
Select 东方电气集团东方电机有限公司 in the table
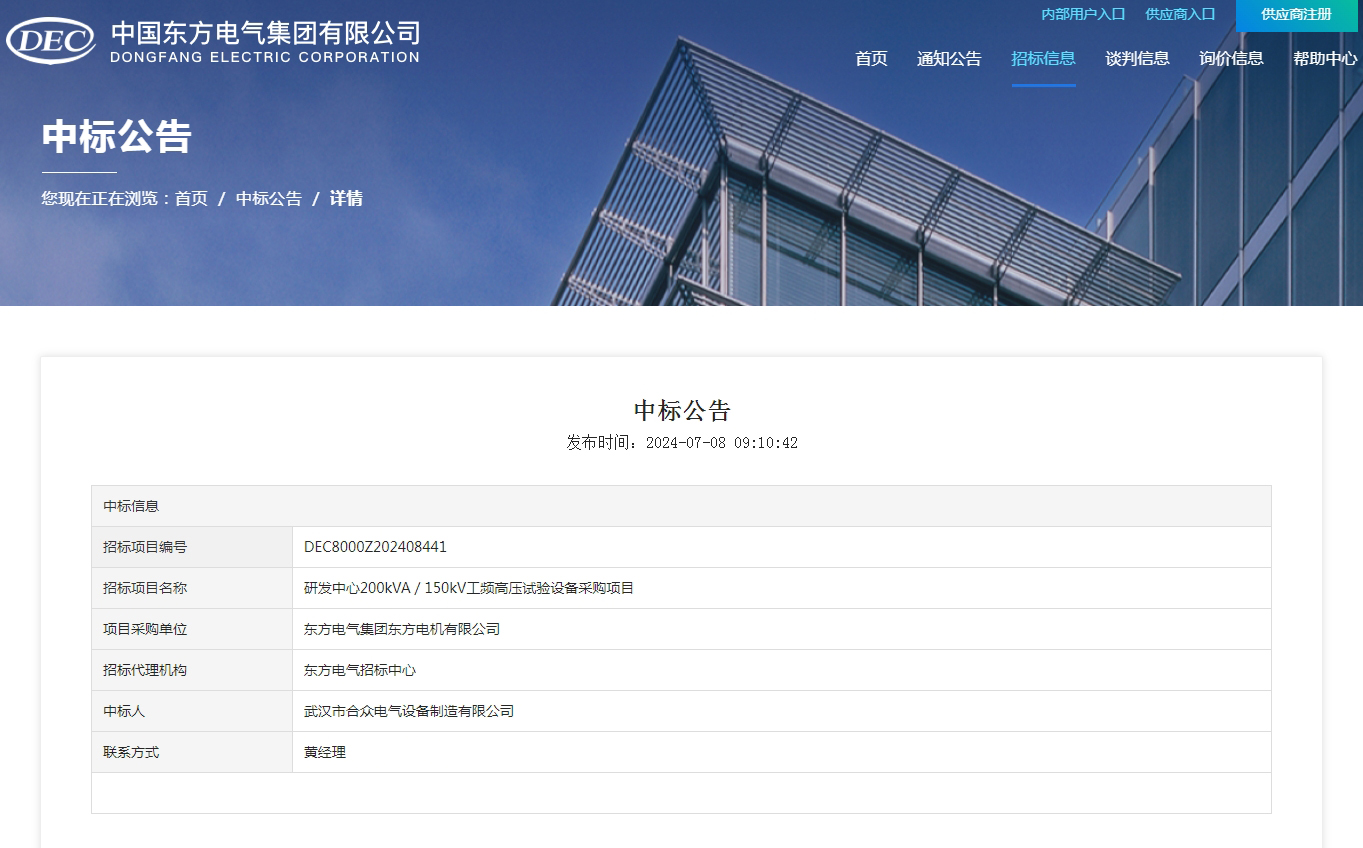click(402, 629)
